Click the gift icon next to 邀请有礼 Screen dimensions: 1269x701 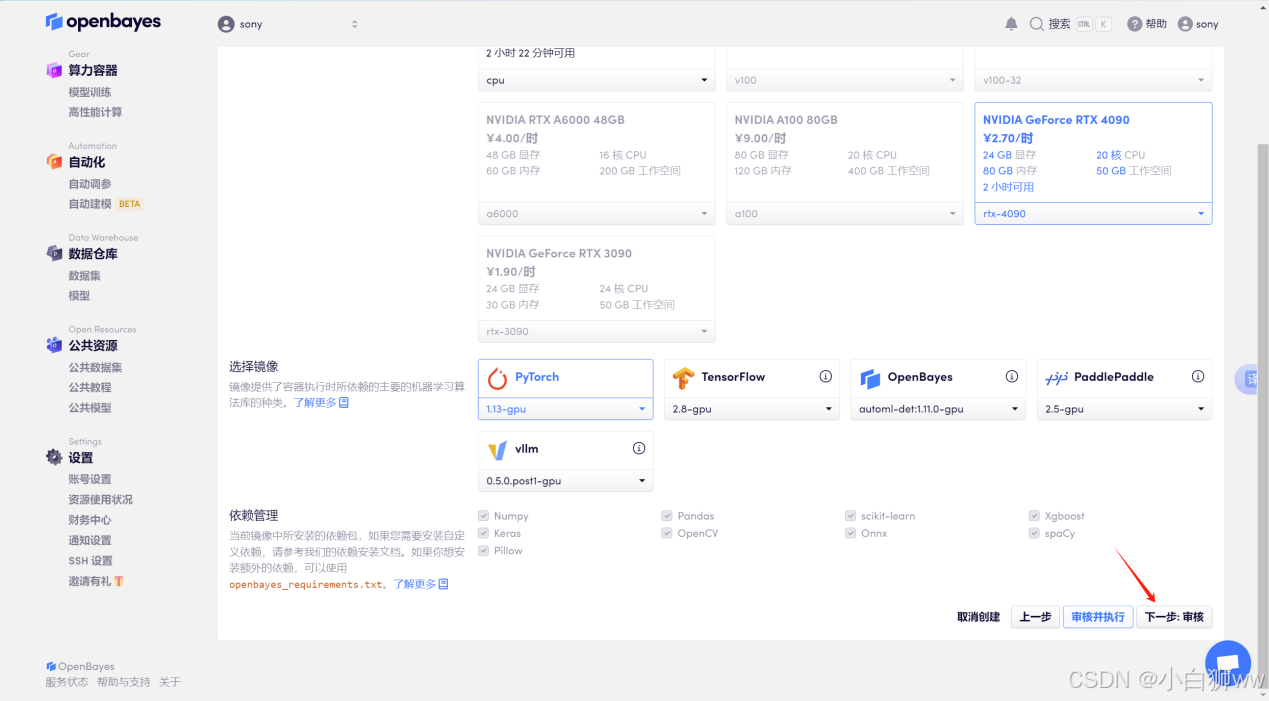119,581
